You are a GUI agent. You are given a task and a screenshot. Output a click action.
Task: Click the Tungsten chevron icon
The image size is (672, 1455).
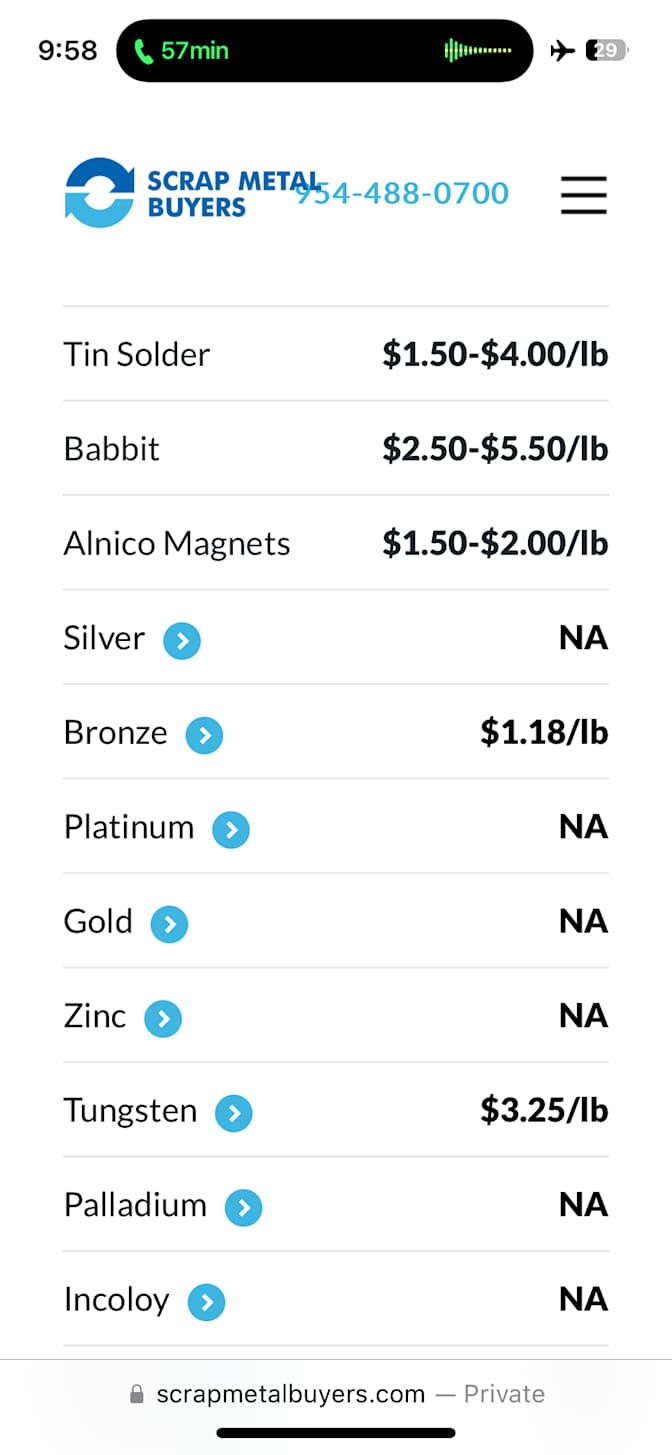point(234,1113)
